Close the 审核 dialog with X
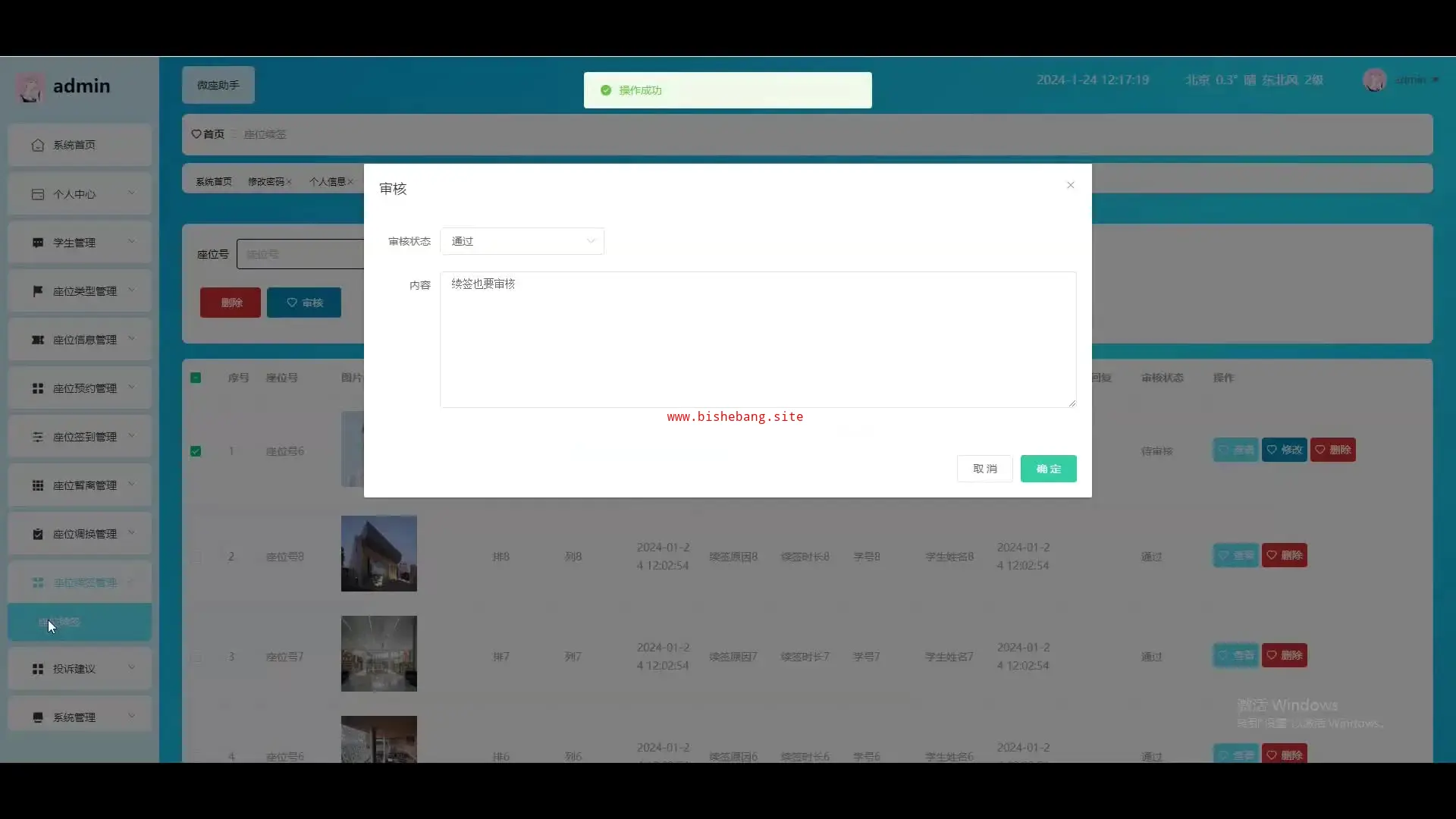This screenshot has height=819, width=1456. 1070,185
